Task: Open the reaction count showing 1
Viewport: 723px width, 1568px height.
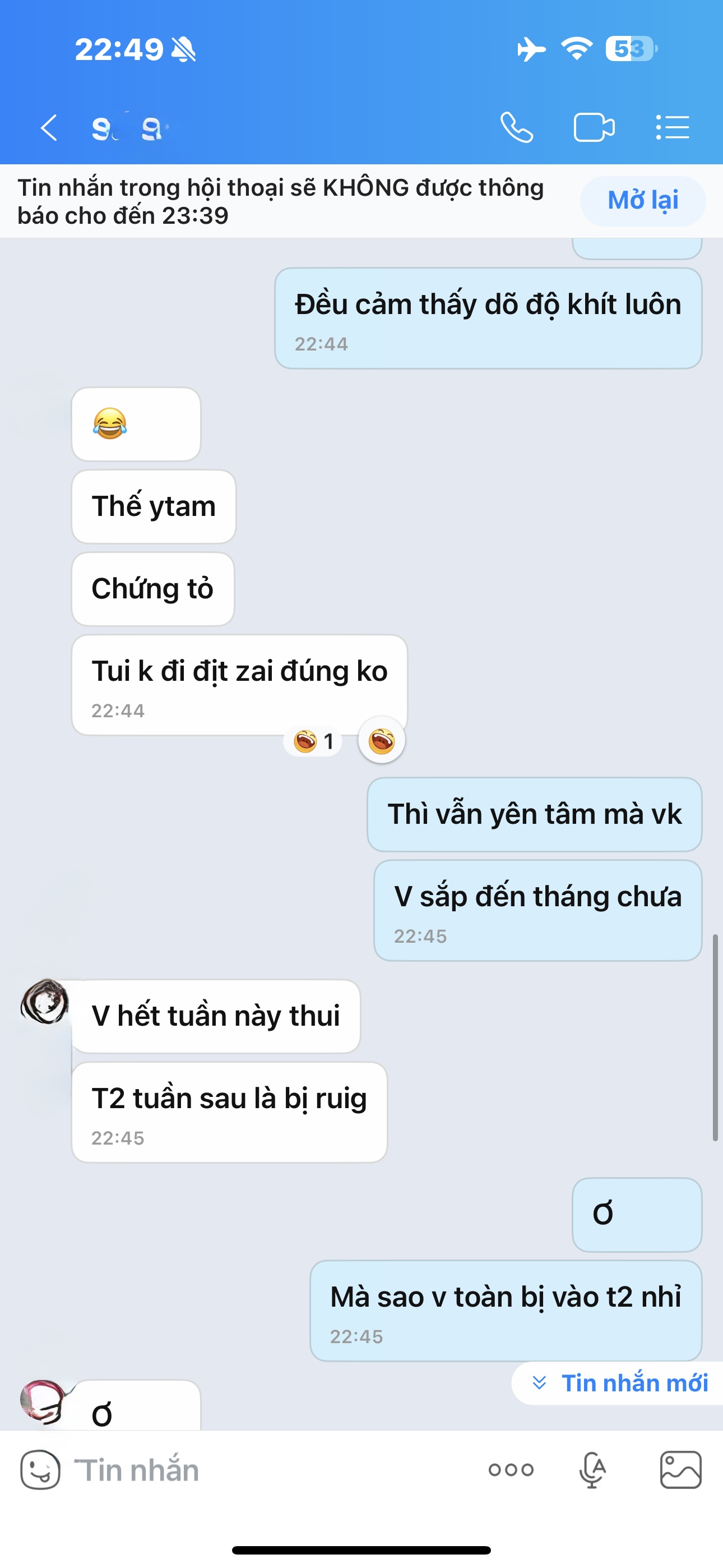Action: tap(313, 741)
